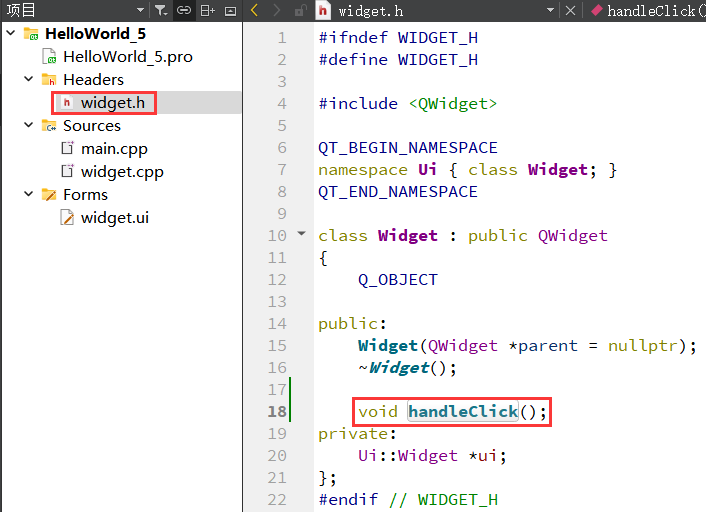Image resolution: width=706 pixels, height=512 pixels.
Task: Click the Sources folder icon
Action: tap(49, 125)
